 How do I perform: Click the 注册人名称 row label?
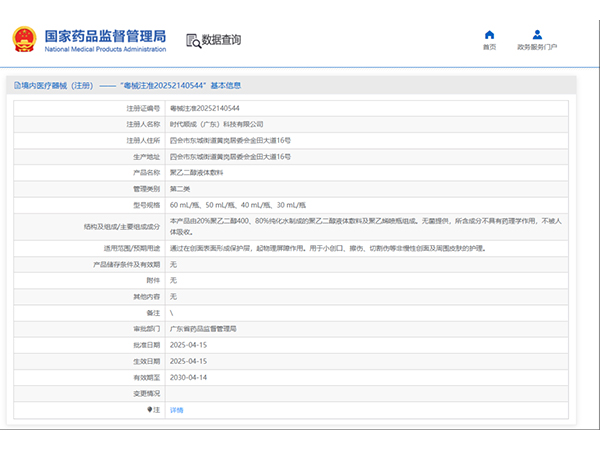[x=143, y=124]
